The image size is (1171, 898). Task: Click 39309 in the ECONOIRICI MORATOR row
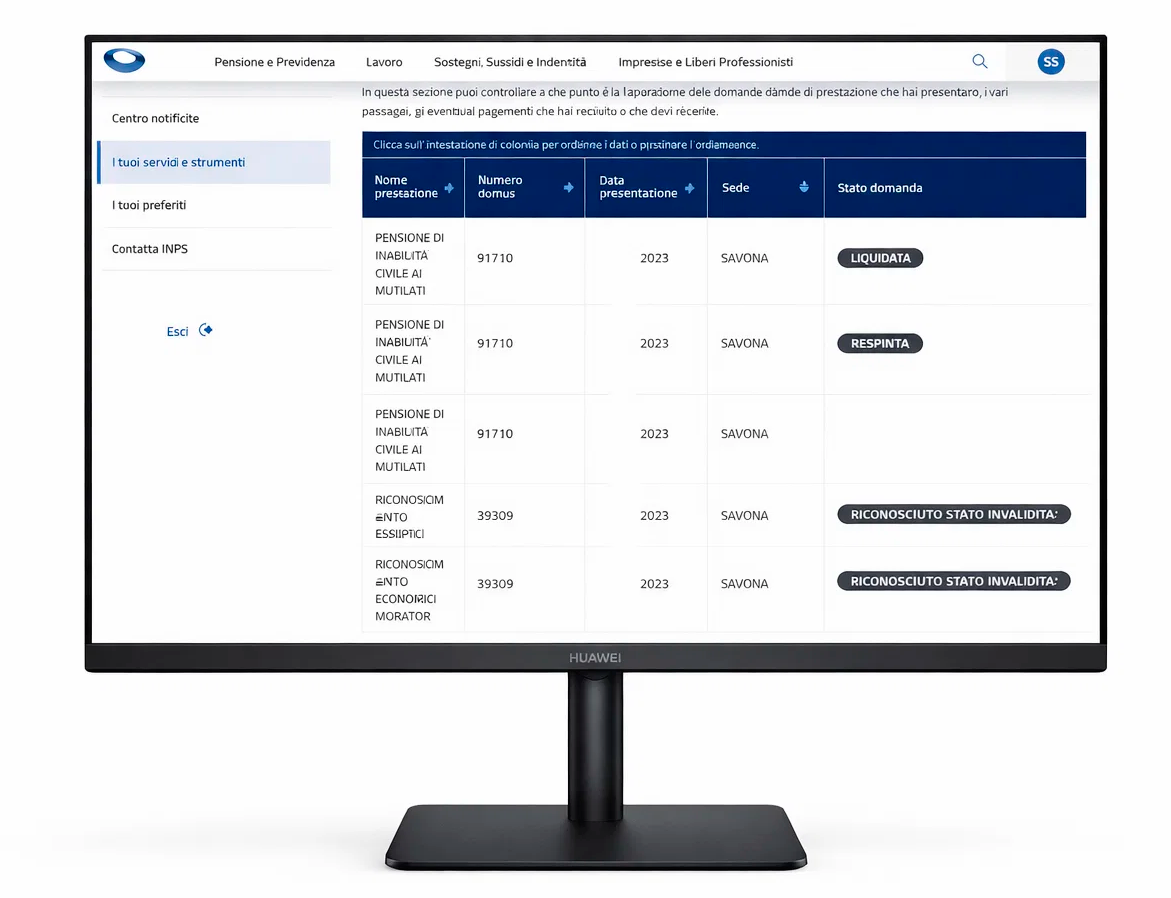pos(495,583)
